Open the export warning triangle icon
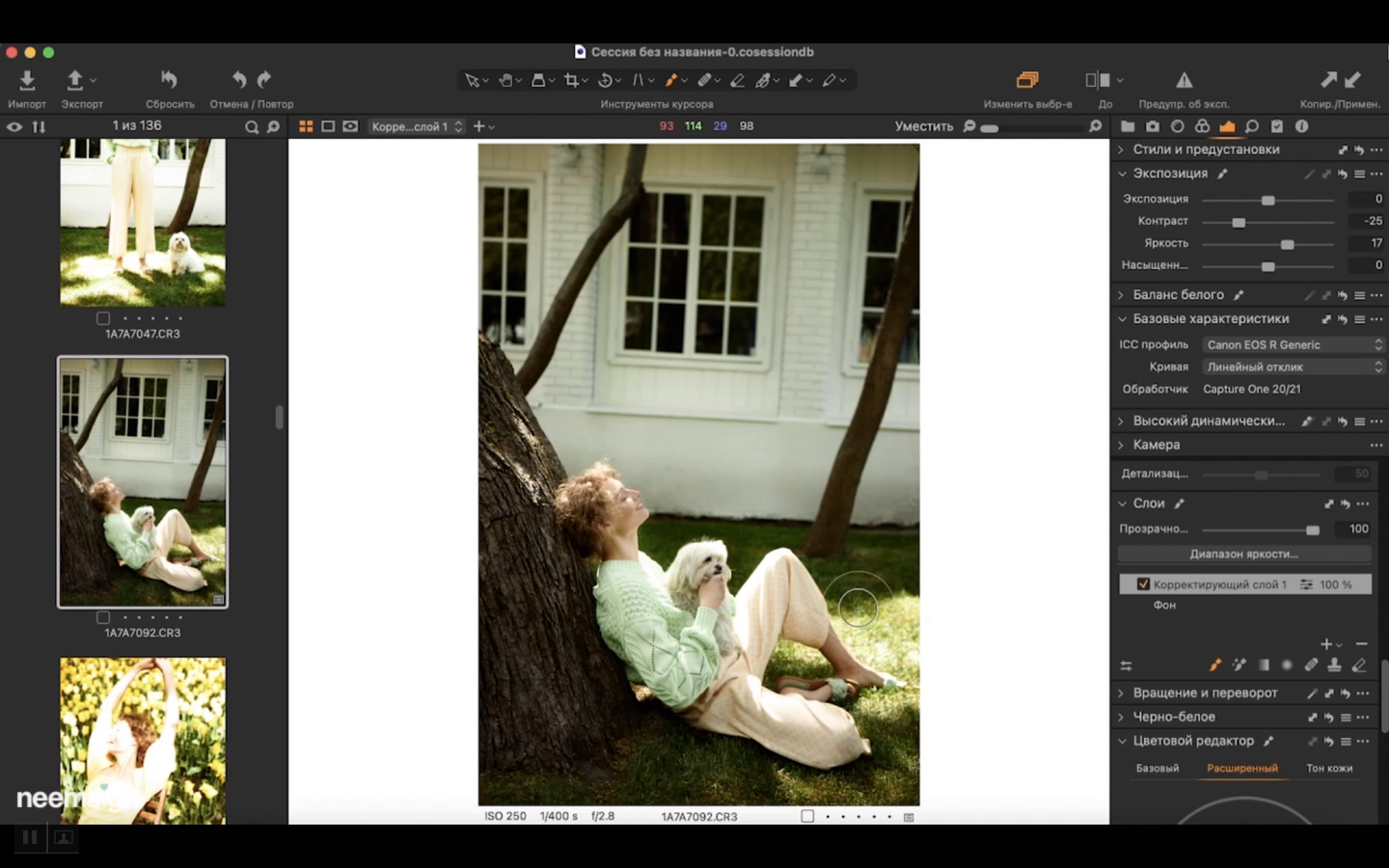Viewport: 1389px width, 868px height. pyautogui.click(x=1184, y=80)
